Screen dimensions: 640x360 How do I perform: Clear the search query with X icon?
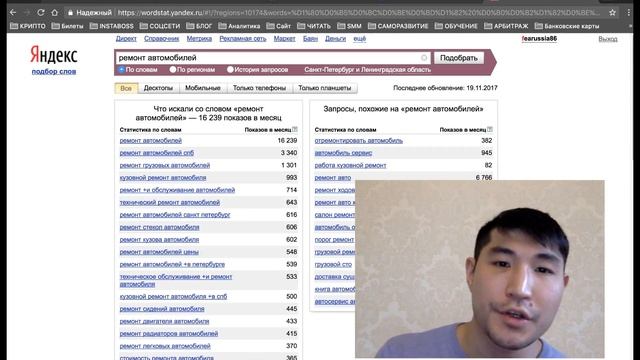click(424, 58)
